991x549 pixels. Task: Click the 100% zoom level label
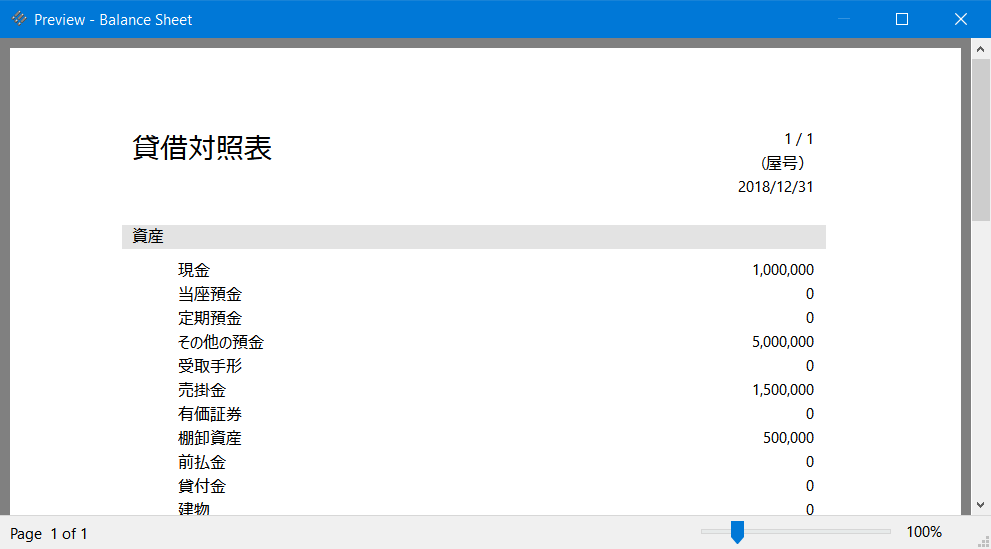pos(923,533)
